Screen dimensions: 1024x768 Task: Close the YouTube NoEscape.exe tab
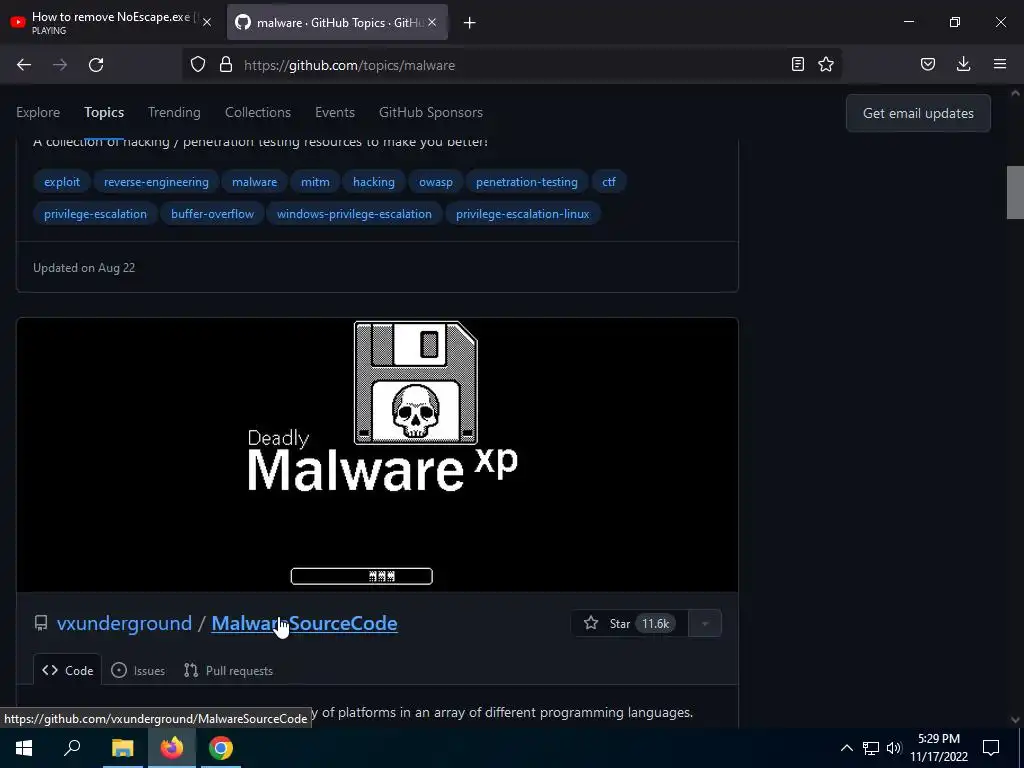(207, 22)
